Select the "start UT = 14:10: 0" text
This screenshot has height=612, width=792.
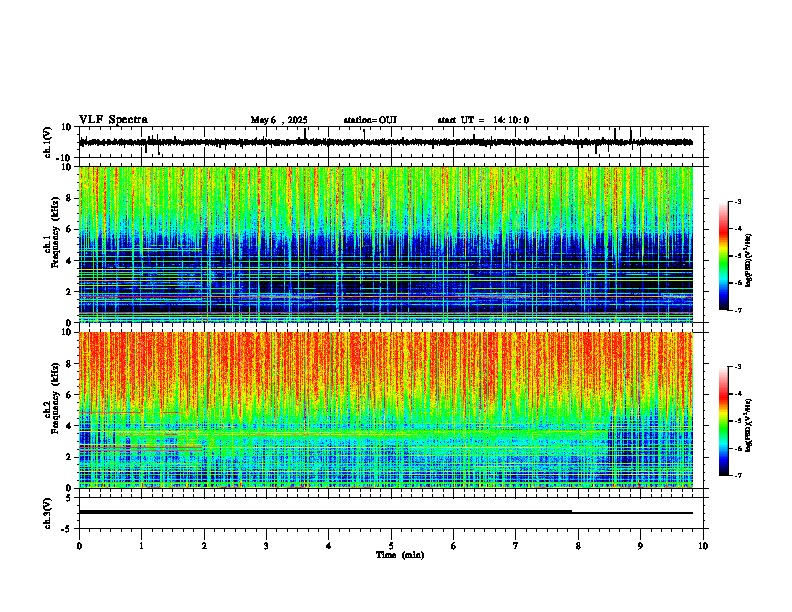coord(483,120)
